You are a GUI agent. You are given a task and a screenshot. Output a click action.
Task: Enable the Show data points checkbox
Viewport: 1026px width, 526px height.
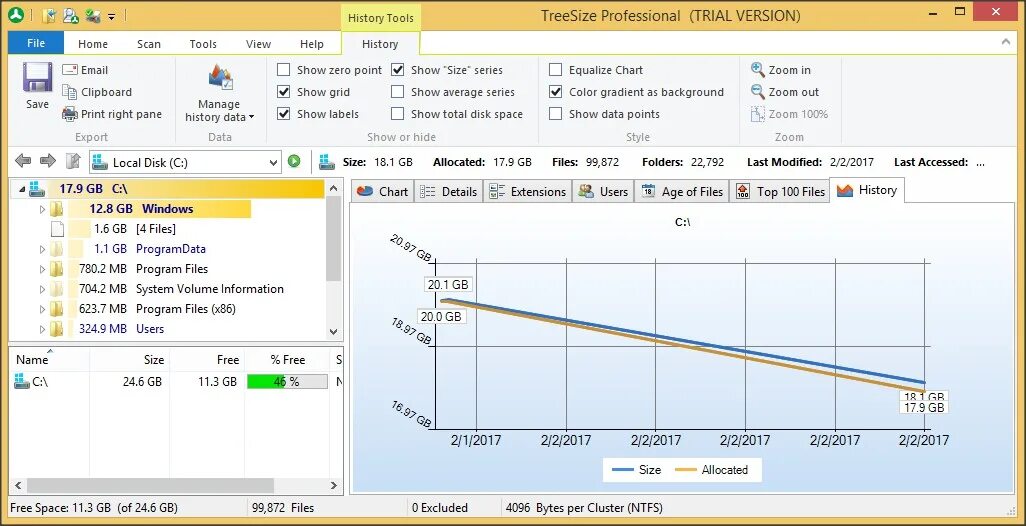pyautogui.click(x=556, y=114)
